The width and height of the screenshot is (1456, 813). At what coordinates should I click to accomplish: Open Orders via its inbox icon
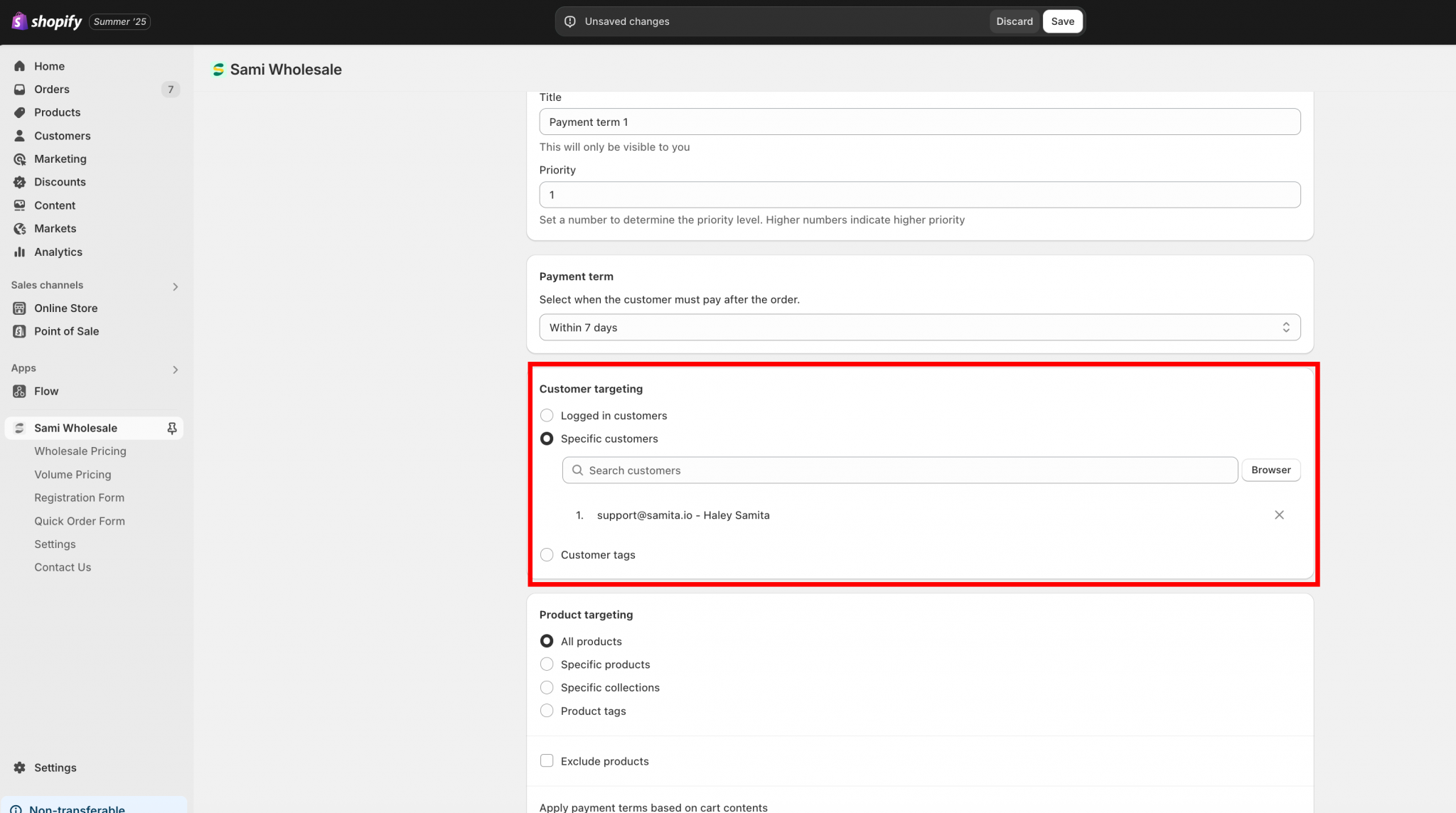[20, 90]
